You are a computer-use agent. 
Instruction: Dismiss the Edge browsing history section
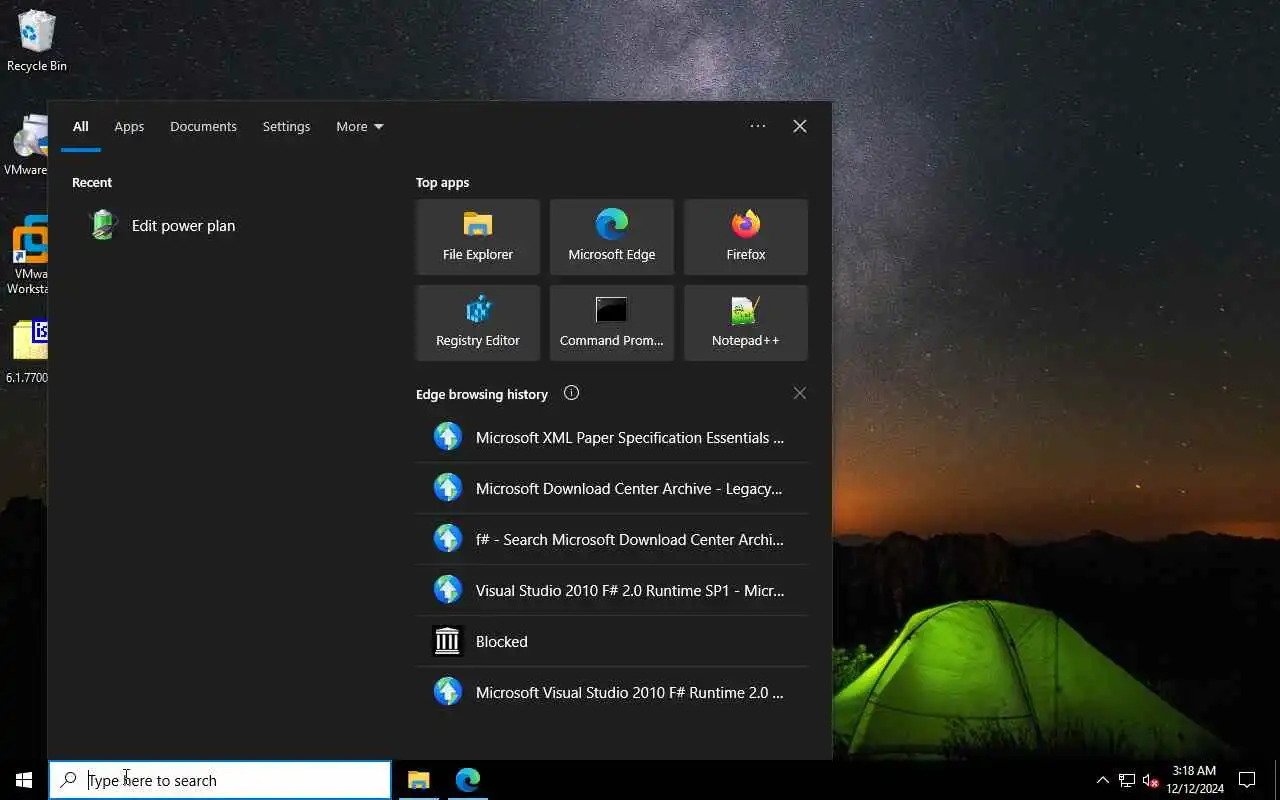[799, 393]
